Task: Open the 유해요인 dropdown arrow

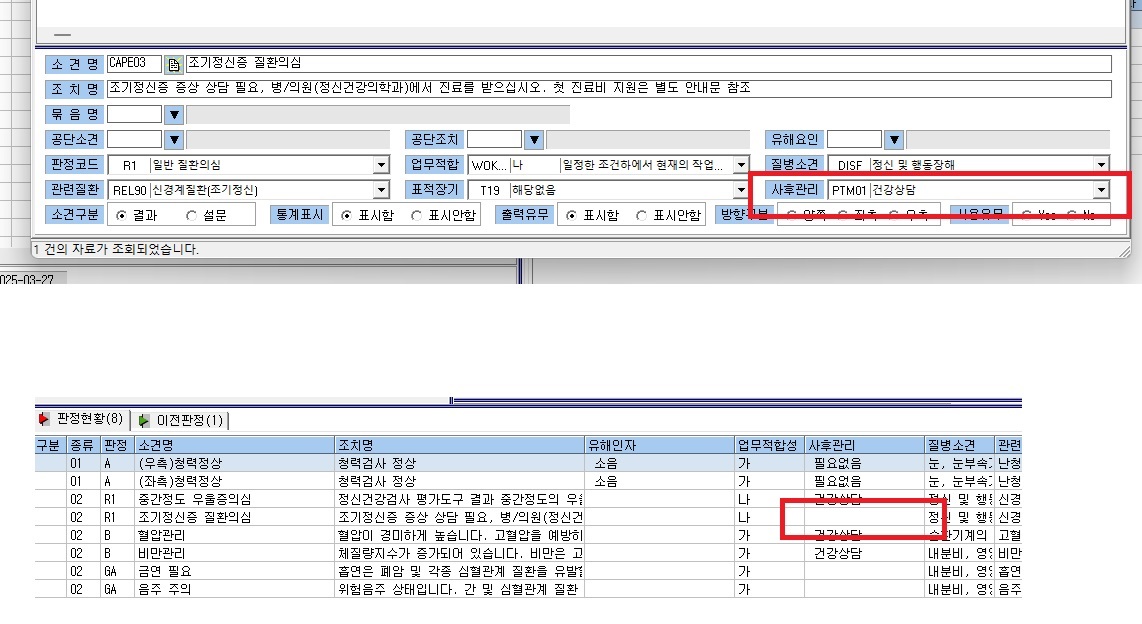Action: click(894, 139)
